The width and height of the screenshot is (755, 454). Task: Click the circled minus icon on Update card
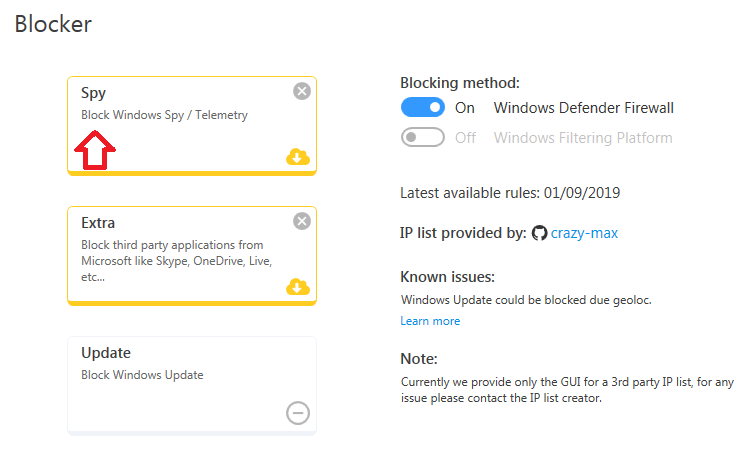pyautogui.click(x=297, y=413)
